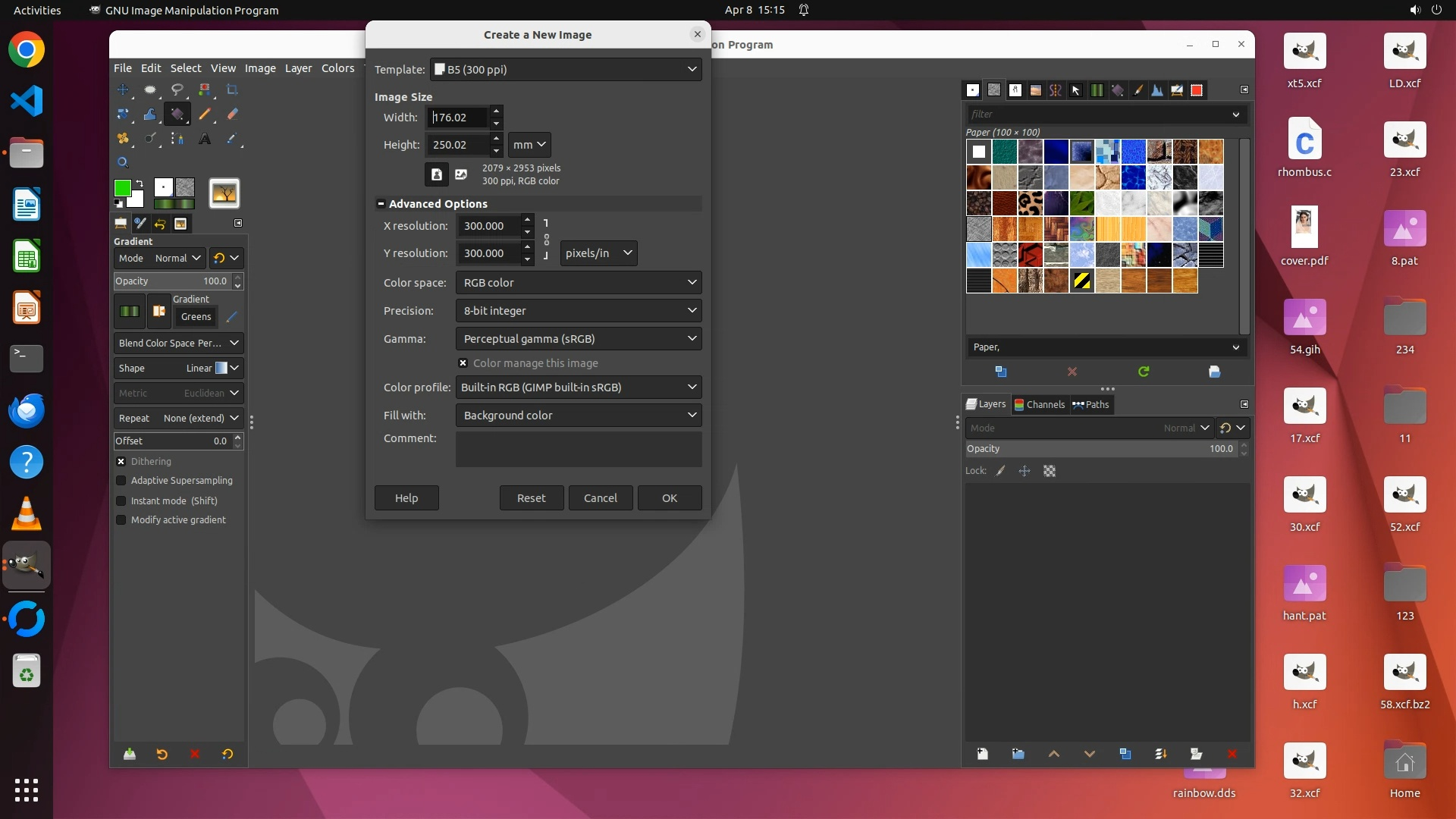Screen dimensions: 1456x819
Task: Enable Adaptive Supersampling
Action: click(121, 481)
